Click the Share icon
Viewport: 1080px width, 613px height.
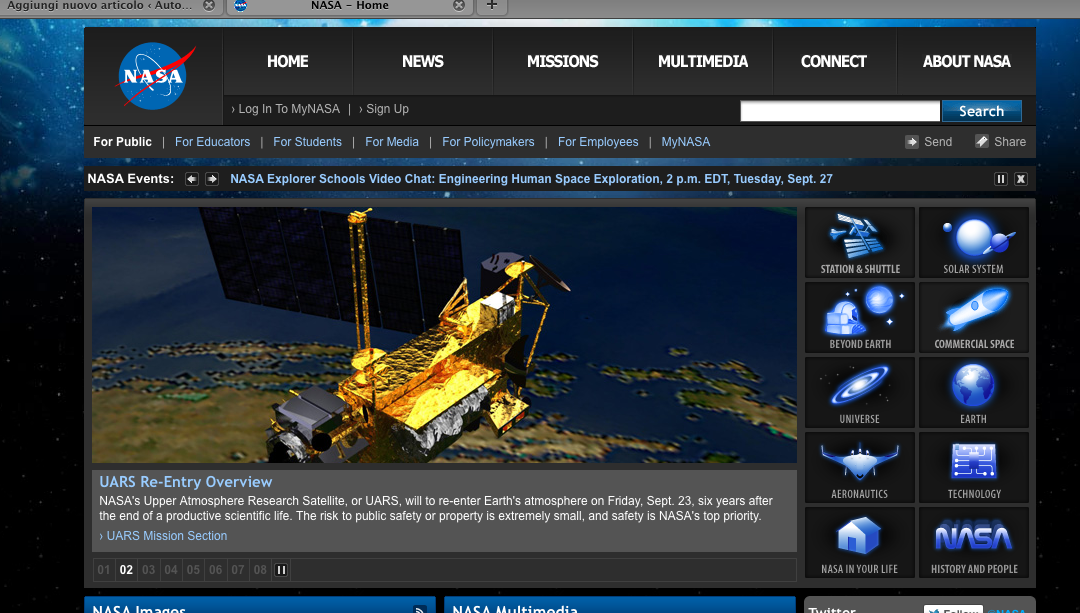pos(982,142)
